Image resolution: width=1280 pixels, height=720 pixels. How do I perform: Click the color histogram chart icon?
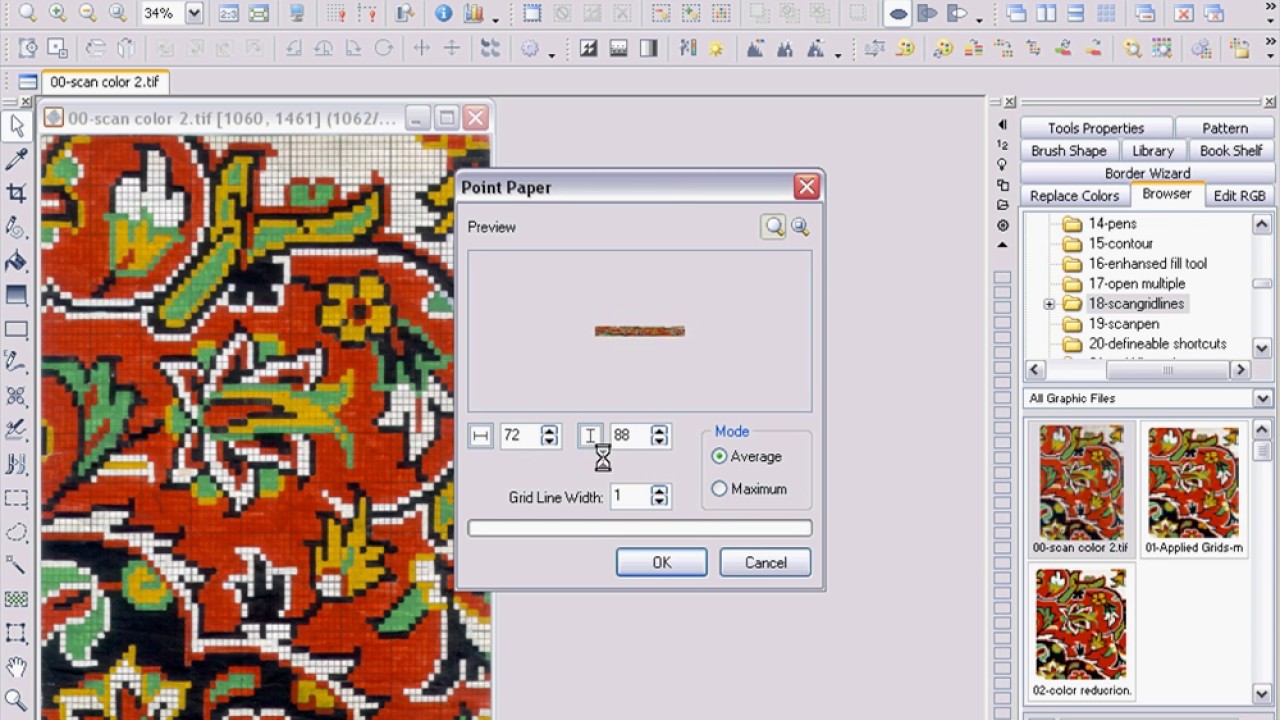point(473,13)
